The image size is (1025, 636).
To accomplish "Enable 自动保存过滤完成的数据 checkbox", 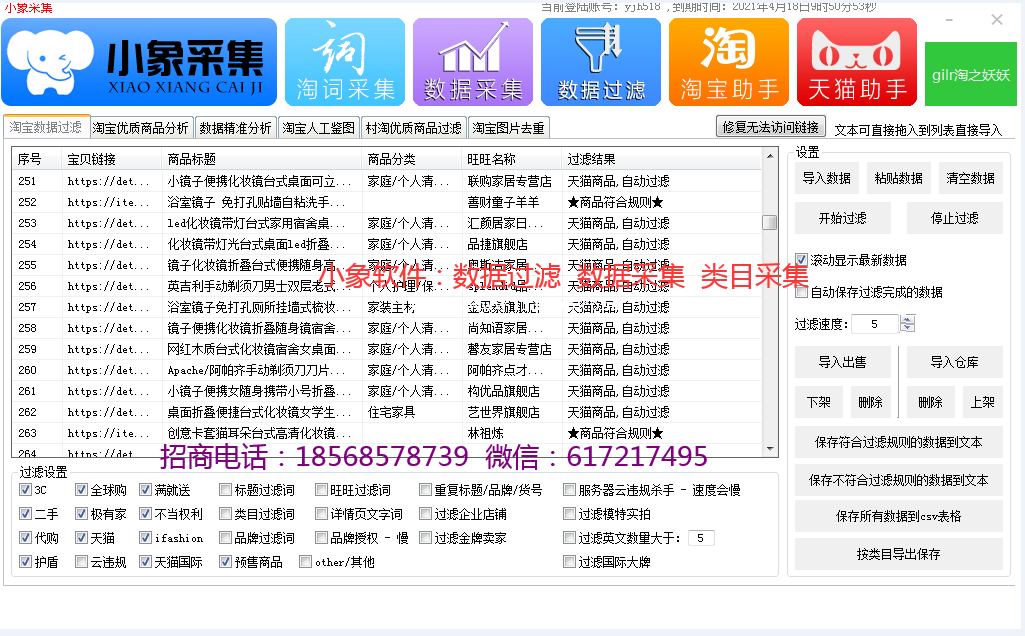I will 801,292.
